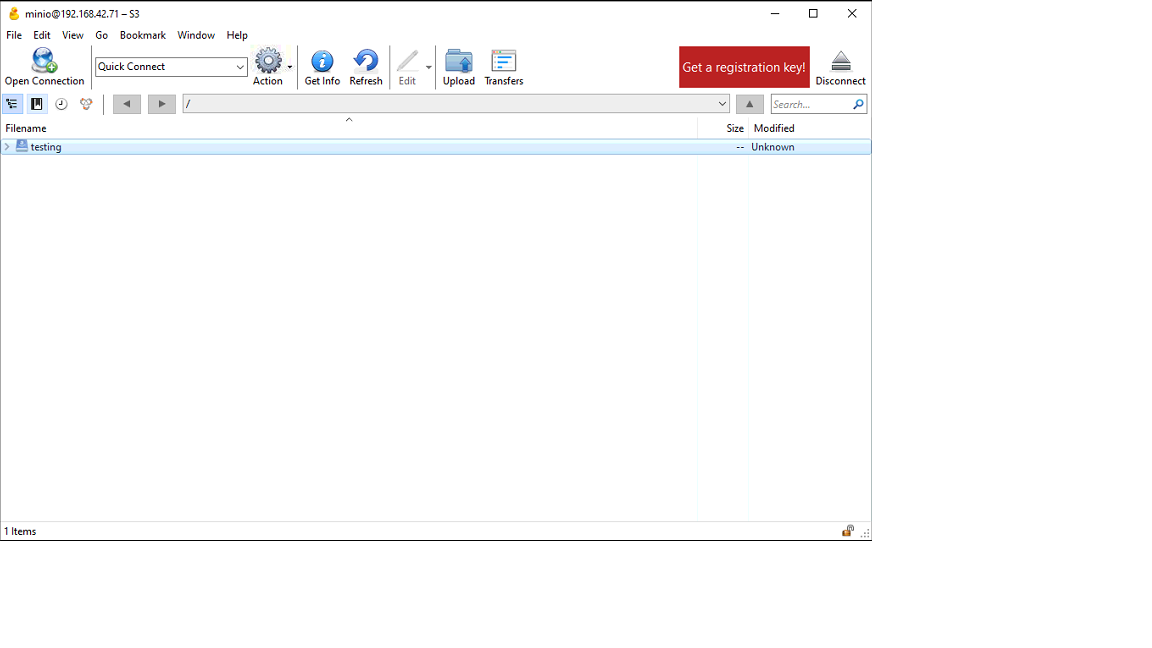Click the window resize grip
Image resolution: width=1152 pixels, height=648 pixels.
(865, 534)
